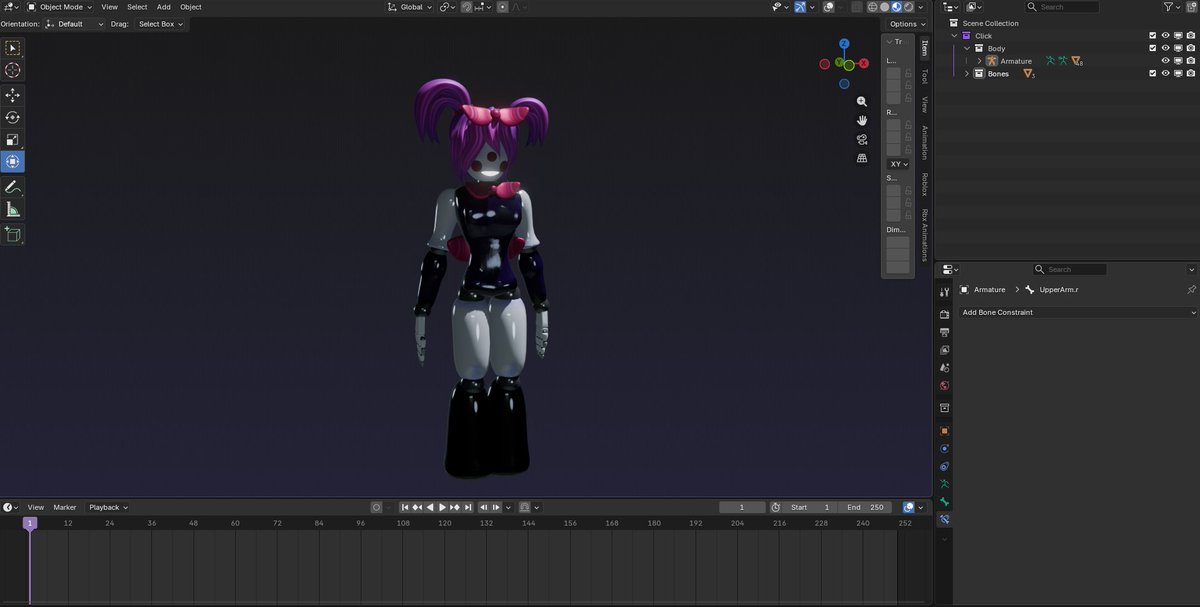The width and height of the screenshot is (1200, 607).
Task: Open the Physics properties tab
Action: point(944,449)
